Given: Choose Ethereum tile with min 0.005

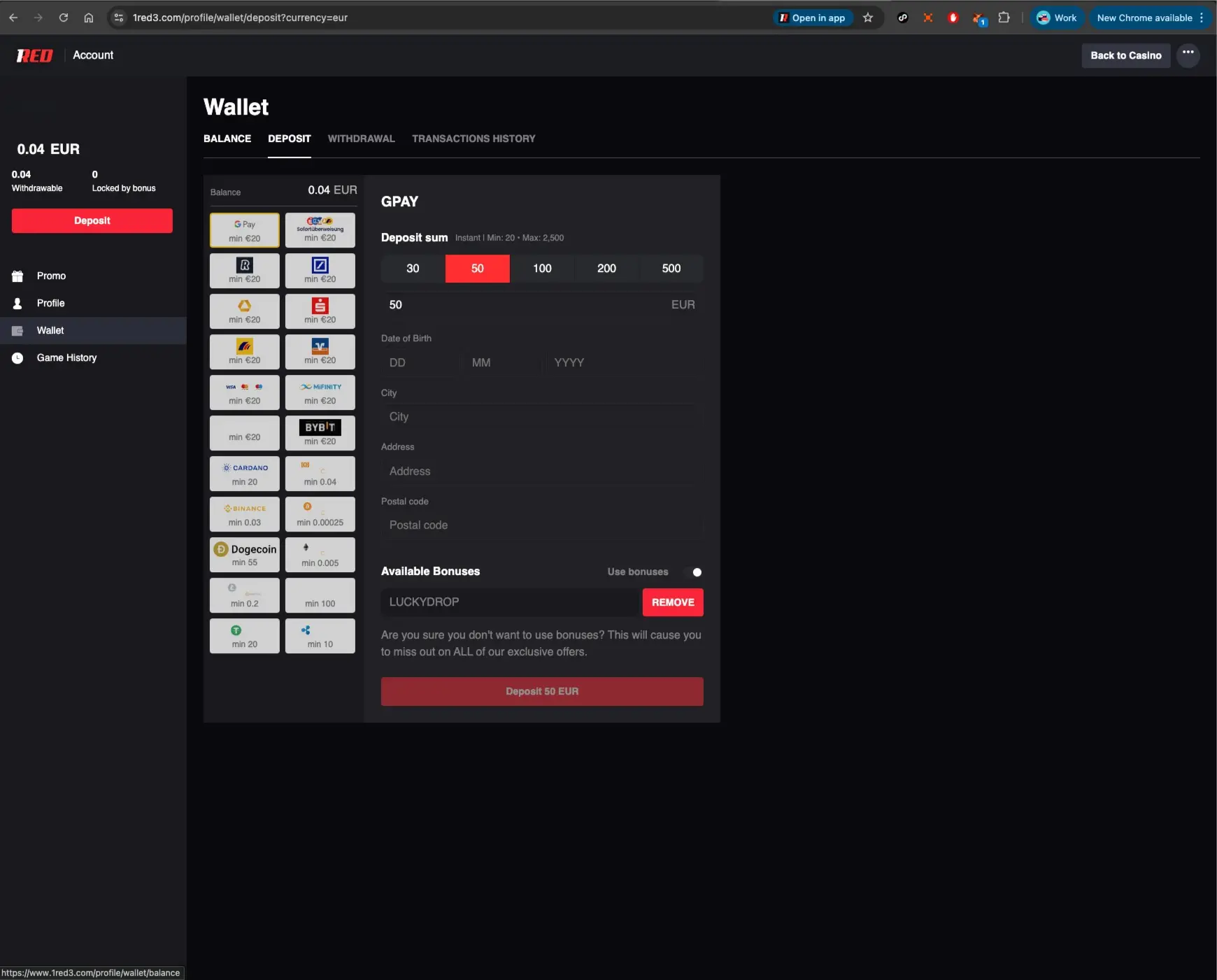Looking at the screenshot, I should coord(320,555).
